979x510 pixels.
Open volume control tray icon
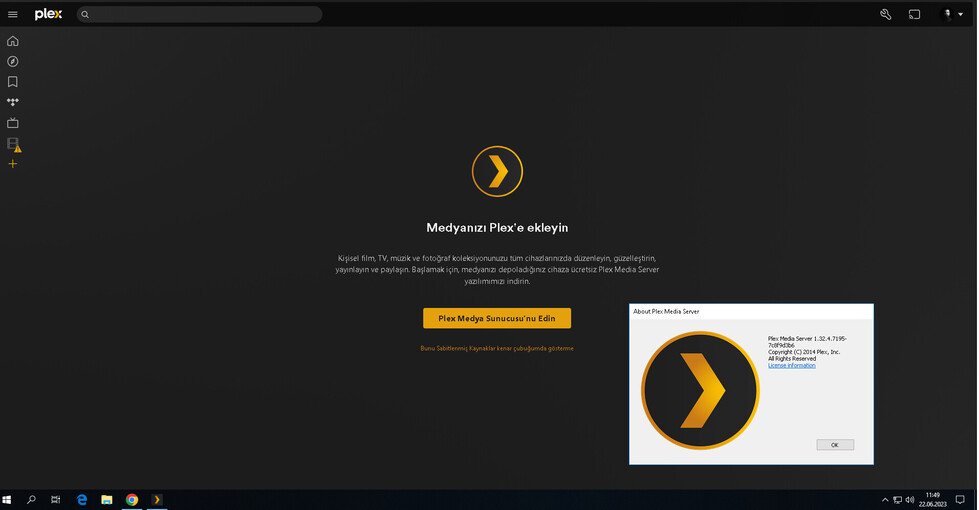tap(910, 499)
